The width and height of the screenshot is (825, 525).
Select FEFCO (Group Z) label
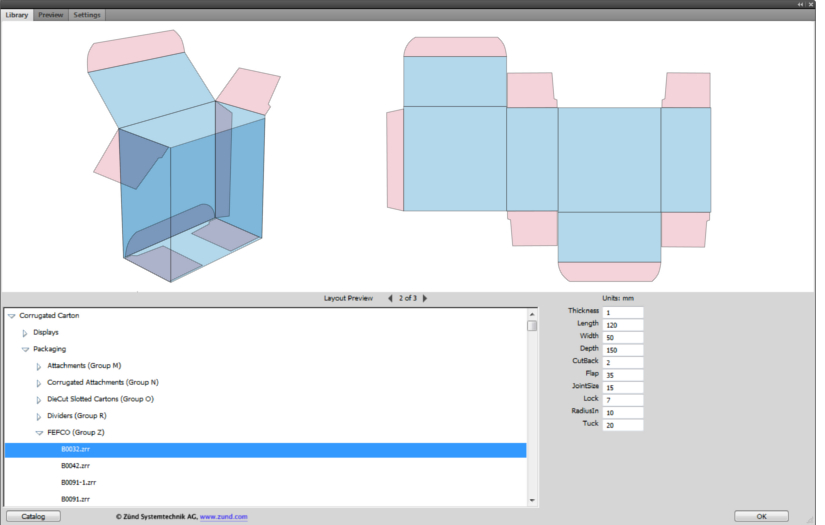76,432
